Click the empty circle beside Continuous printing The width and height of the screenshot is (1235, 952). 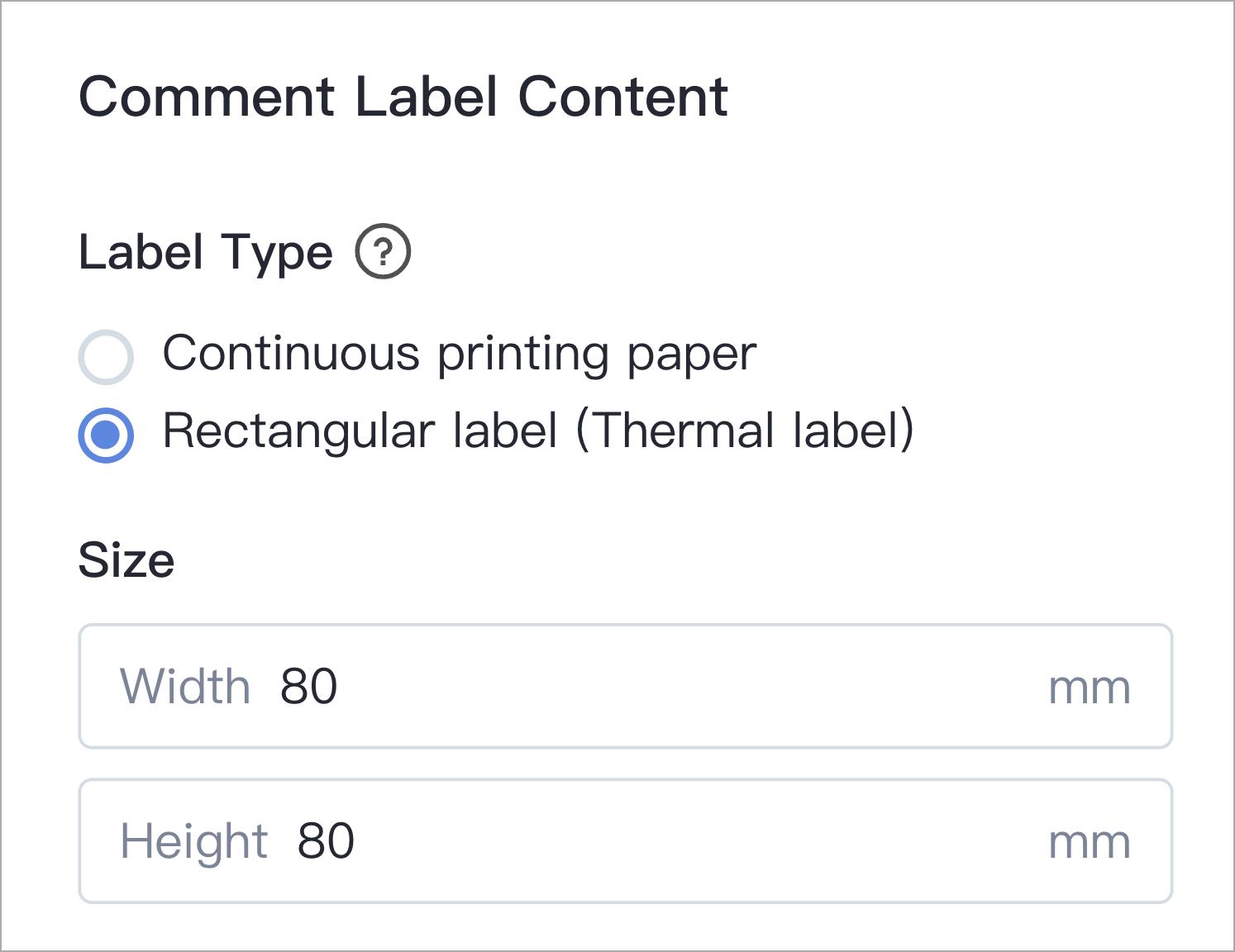click(x=106, y=357)
